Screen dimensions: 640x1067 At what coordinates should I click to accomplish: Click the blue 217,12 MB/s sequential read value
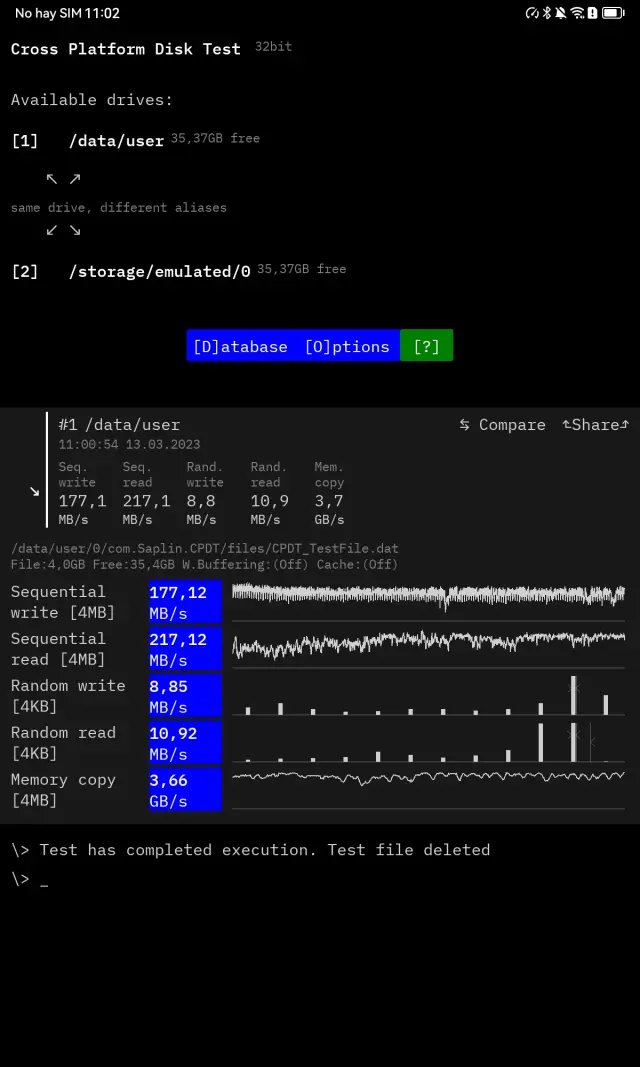coord(185,649)
